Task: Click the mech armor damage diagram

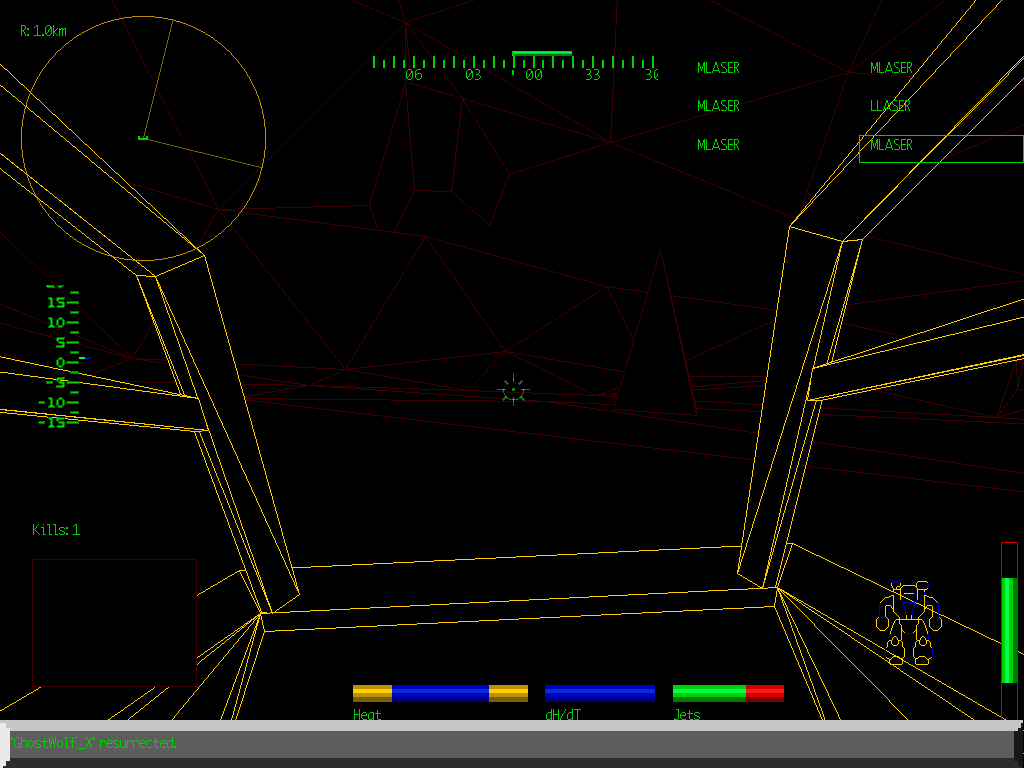Action: (909, 623)
